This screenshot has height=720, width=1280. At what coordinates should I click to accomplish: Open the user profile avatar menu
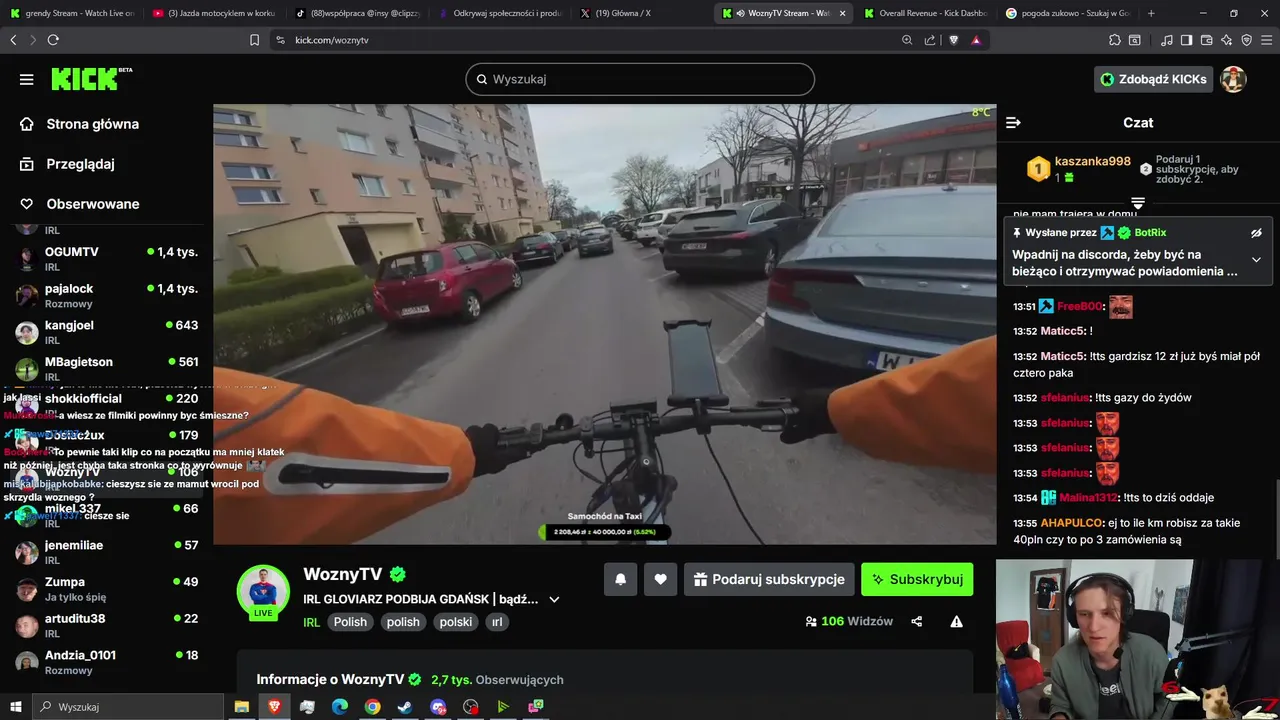1233,79
